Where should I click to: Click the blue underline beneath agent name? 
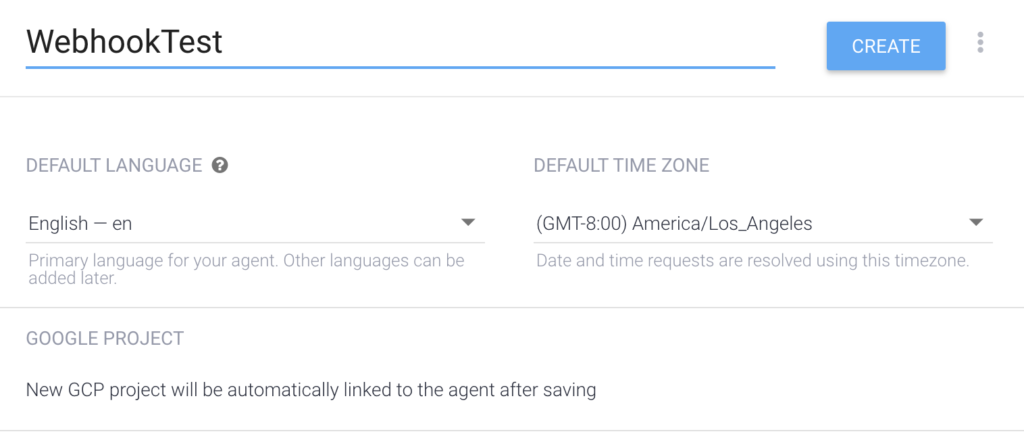pos(400,67)
